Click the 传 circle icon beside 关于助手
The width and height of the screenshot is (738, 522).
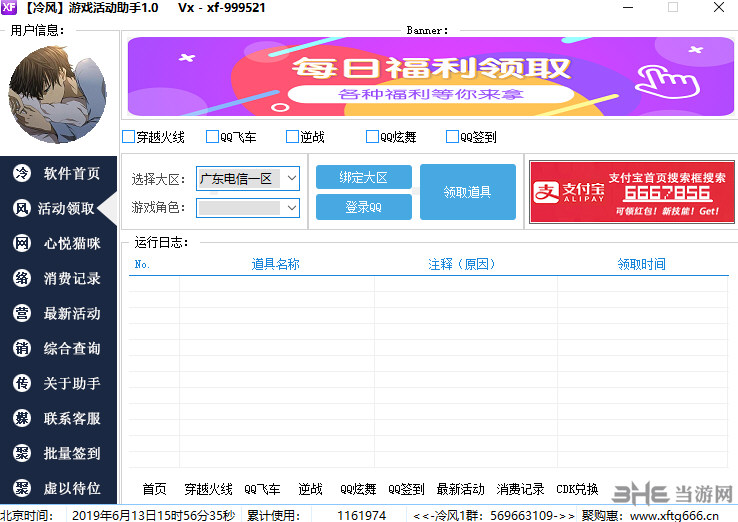[22, 383]
